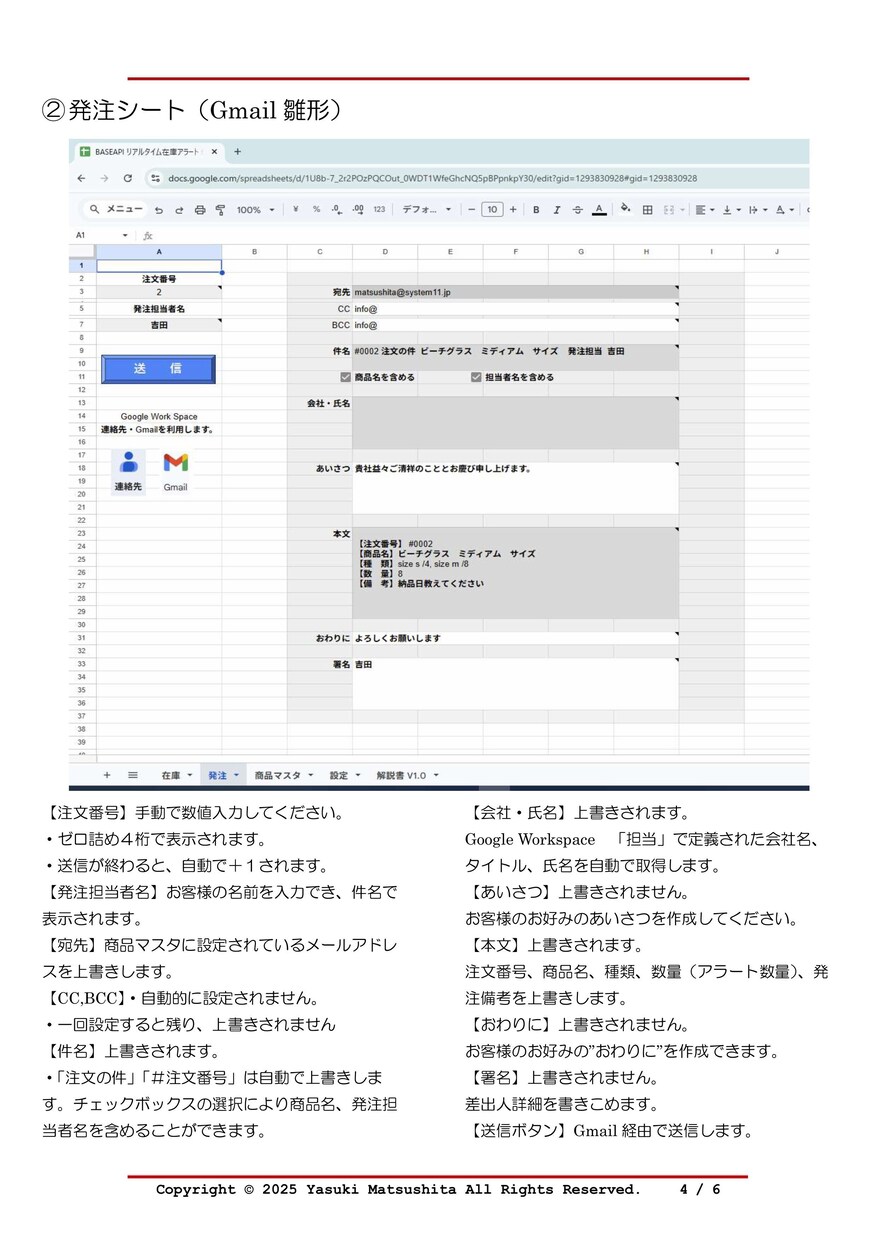Viewport: 877px width, 1240px height.
Task: Click the 連絡先 contacts icon
Action: (128, 471)
